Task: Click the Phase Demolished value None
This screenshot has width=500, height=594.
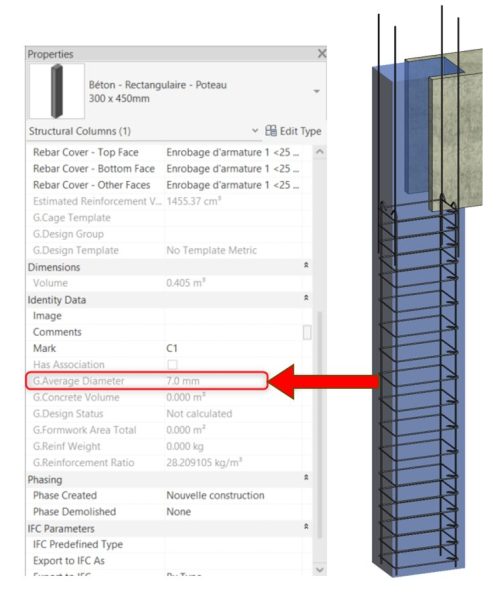Action: pos(178,512)
